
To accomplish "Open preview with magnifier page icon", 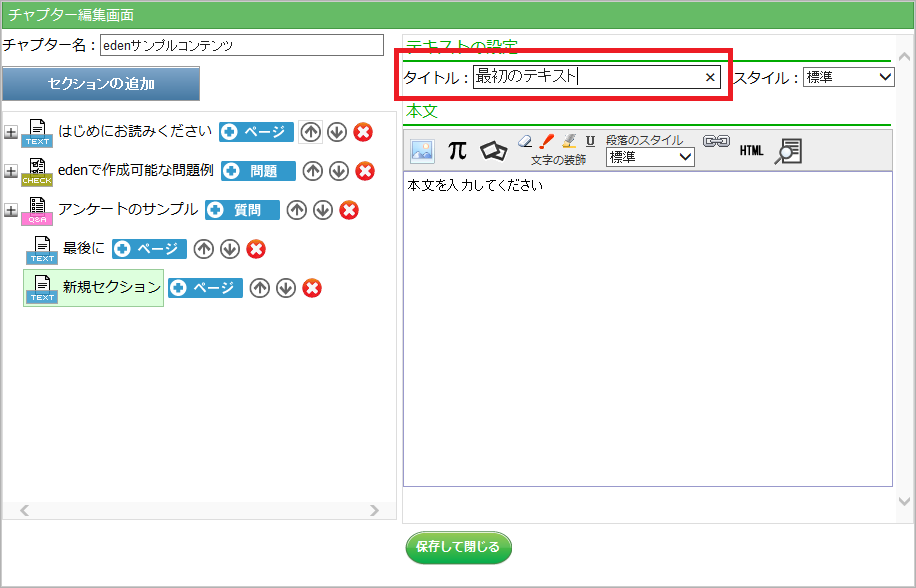I will [x=788, y=151].
